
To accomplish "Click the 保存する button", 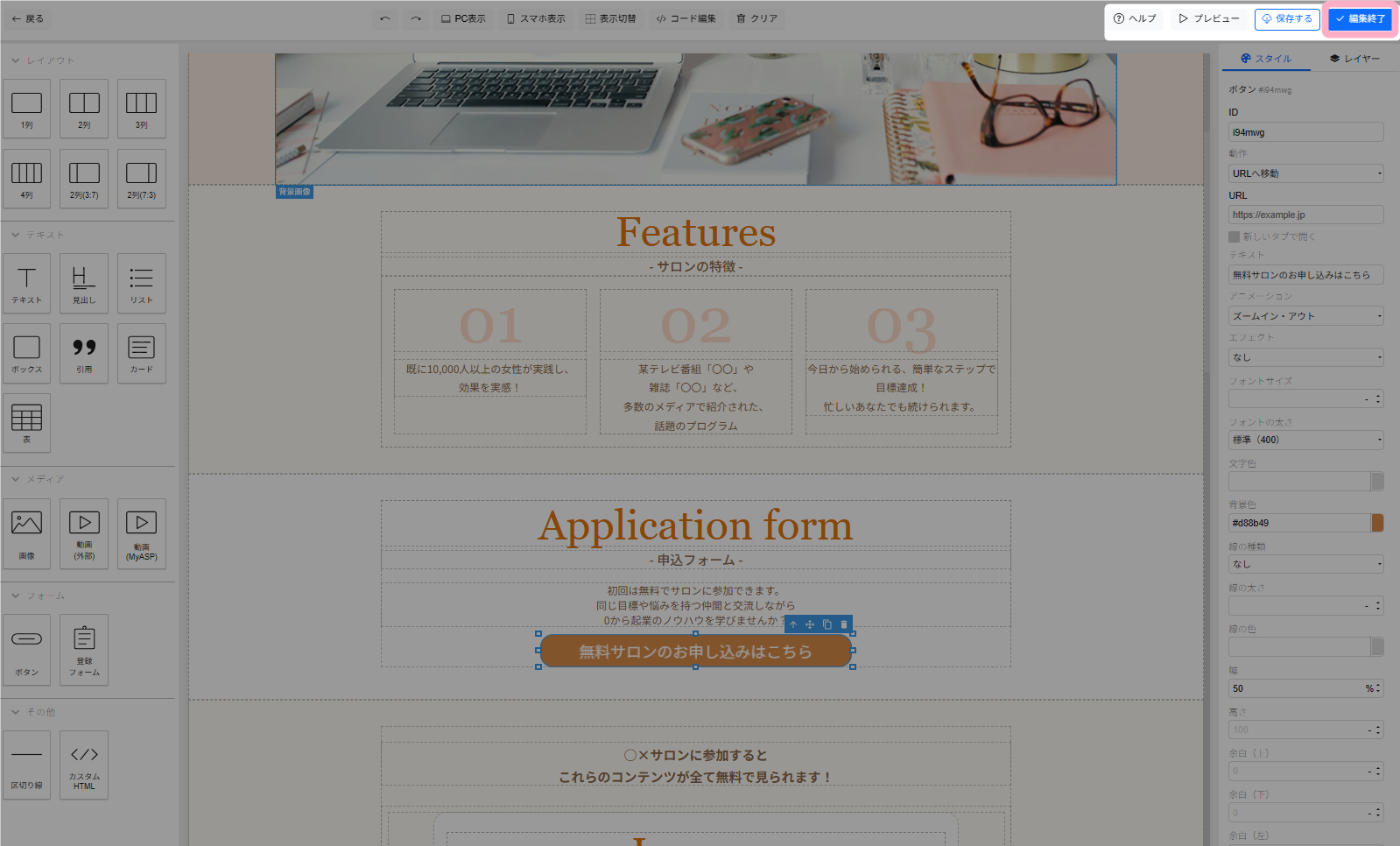I will tap(1286, 18).
